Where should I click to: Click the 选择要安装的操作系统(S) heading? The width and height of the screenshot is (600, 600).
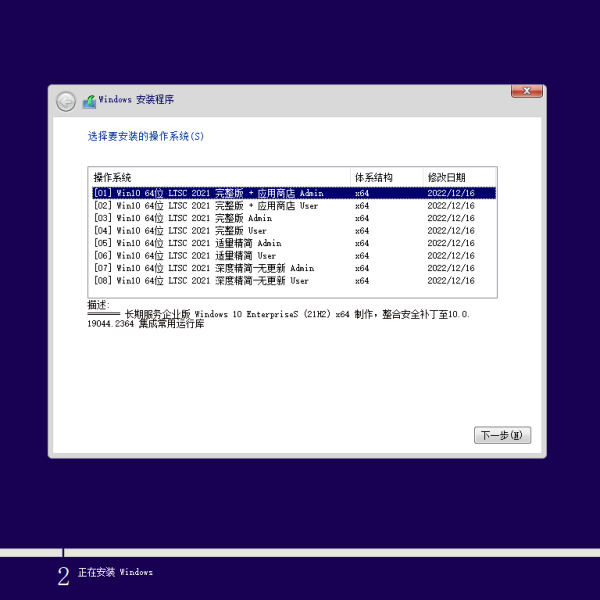point(146,136)
